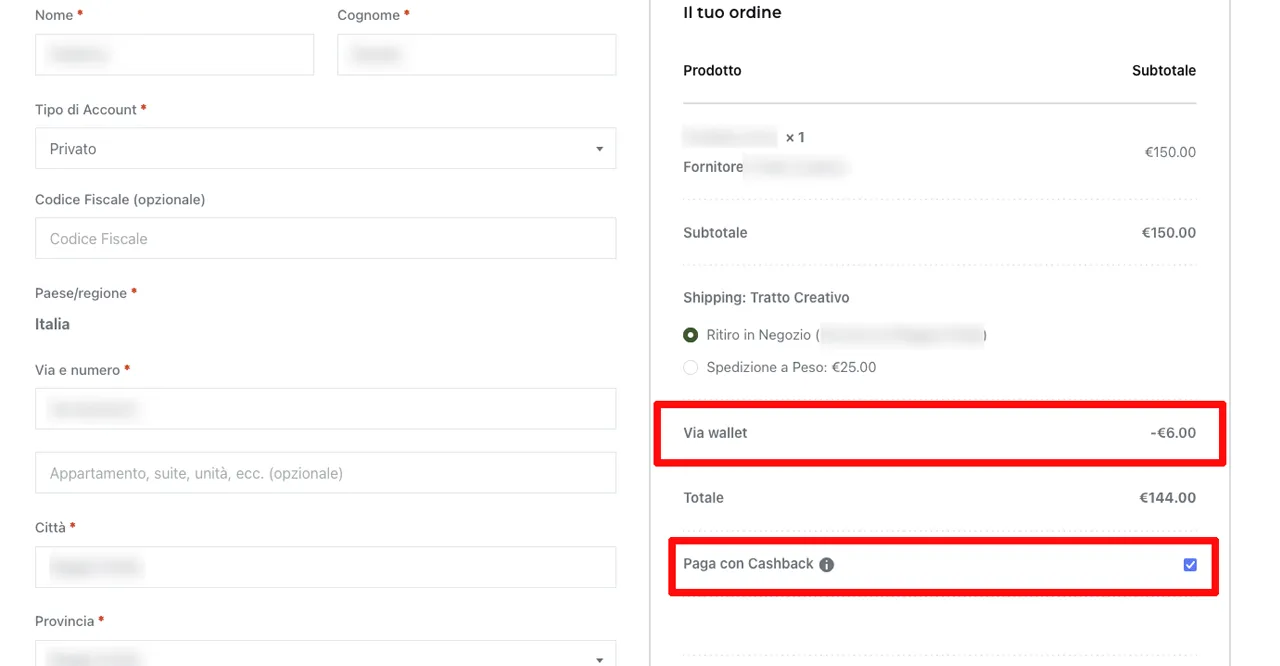
Task: Focus the Città input field
Action: click(325, 567)
